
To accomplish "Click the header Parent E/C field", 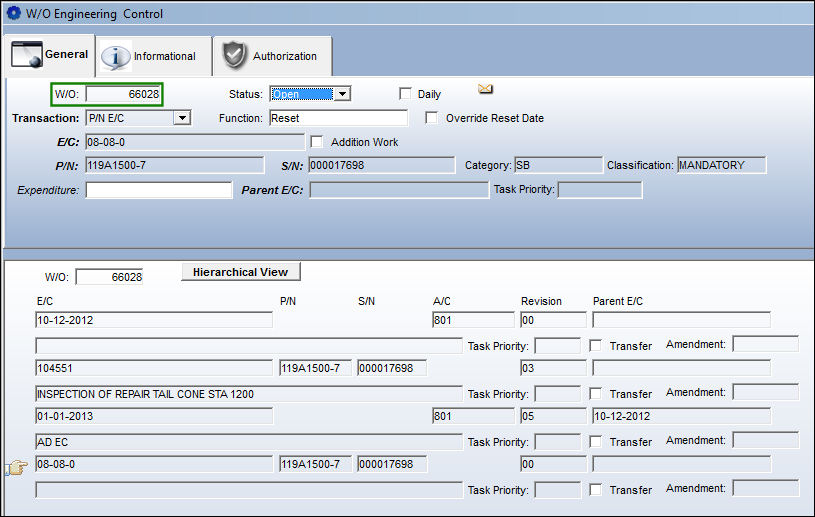I will [x=399, y=190].
